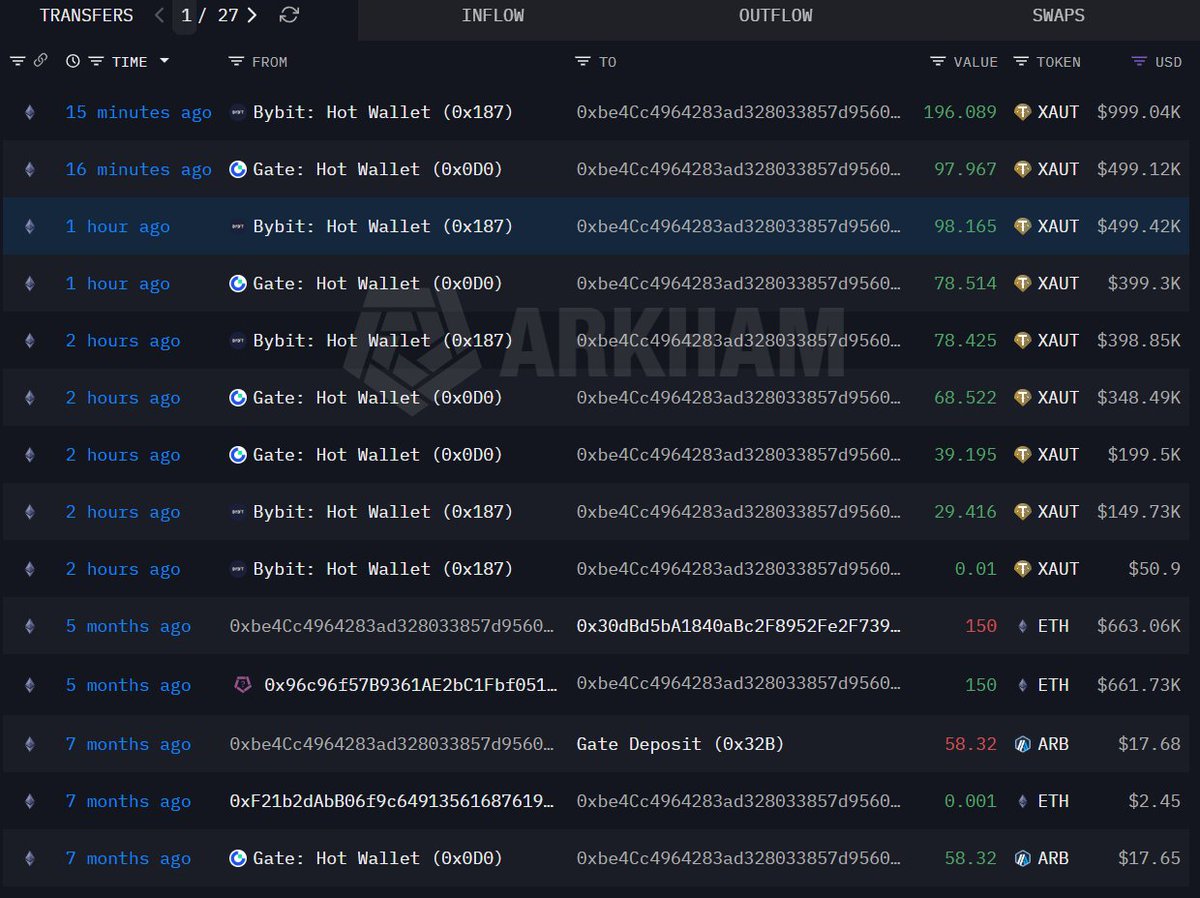This screenshot has width=1200, height=898.
Task: Refresh the transfers list
Action: (x=289, y=15)
